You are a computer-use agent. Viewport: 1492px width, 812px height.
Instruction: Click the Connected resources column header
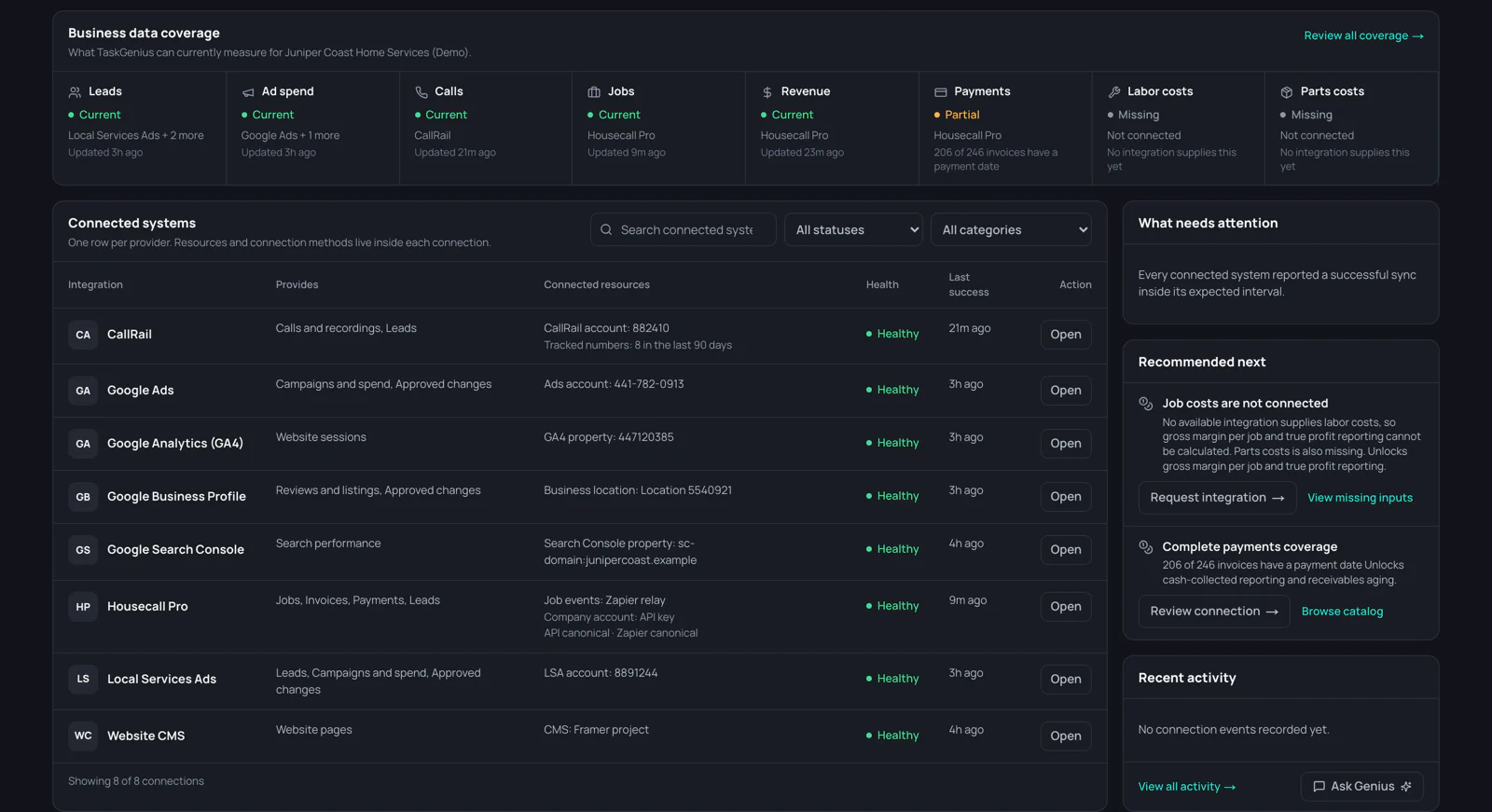597,284
